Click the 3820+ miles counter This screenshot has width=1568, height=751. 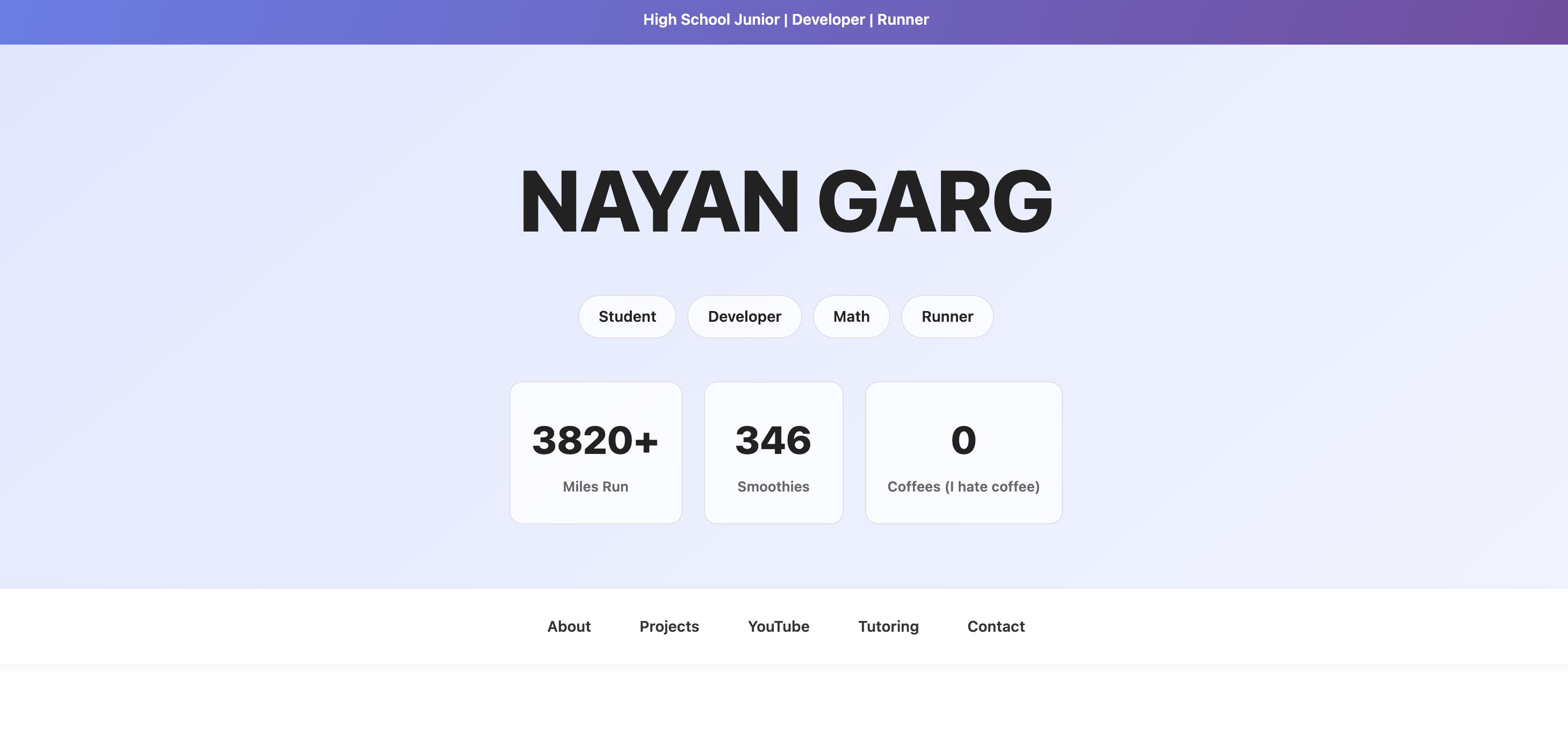595,441
